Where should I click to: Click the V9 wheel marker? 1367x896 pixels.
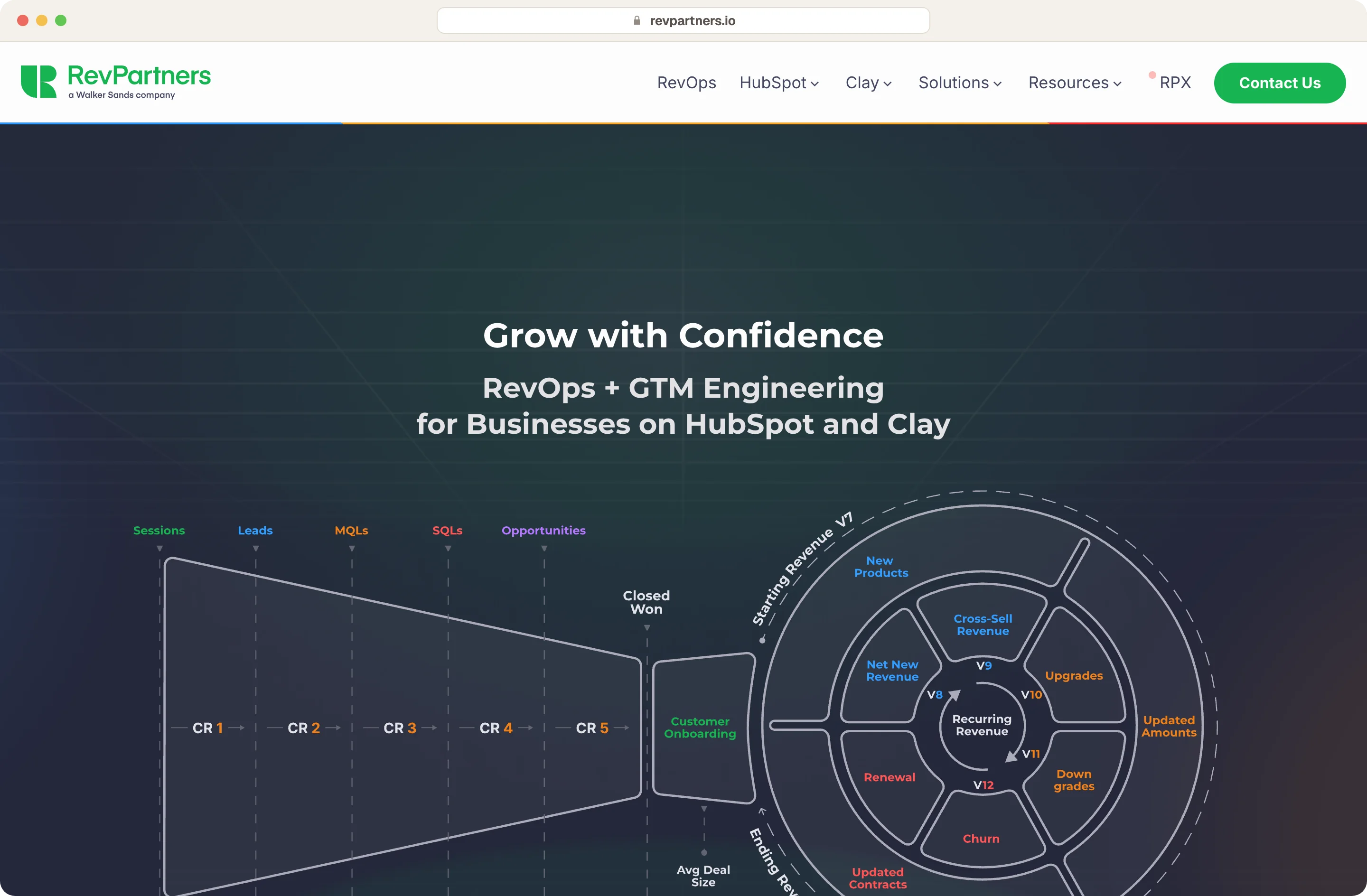coord(984,665)
